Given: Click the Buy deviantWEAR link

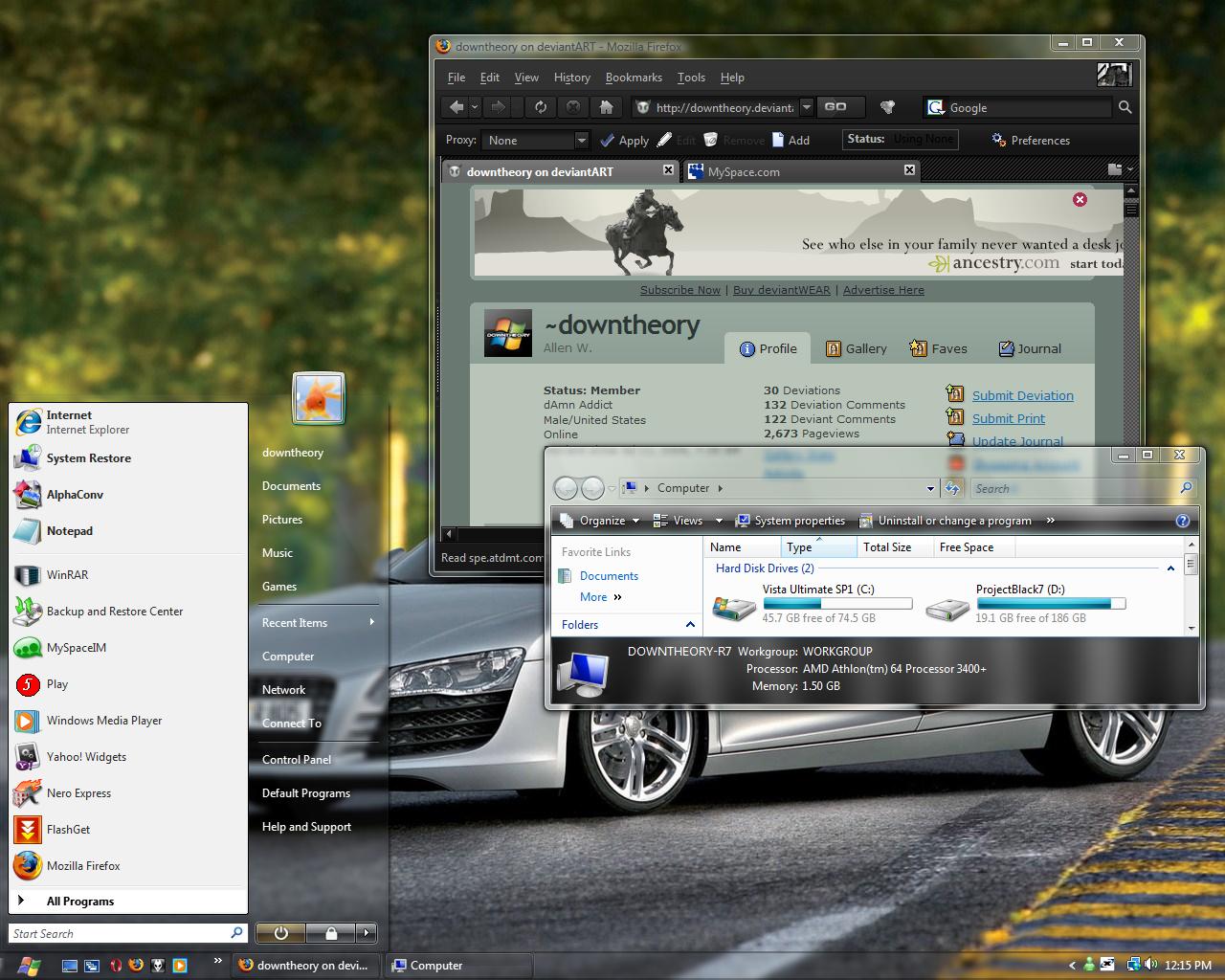Looking at the screenshot, I should [x=782, y=290].
